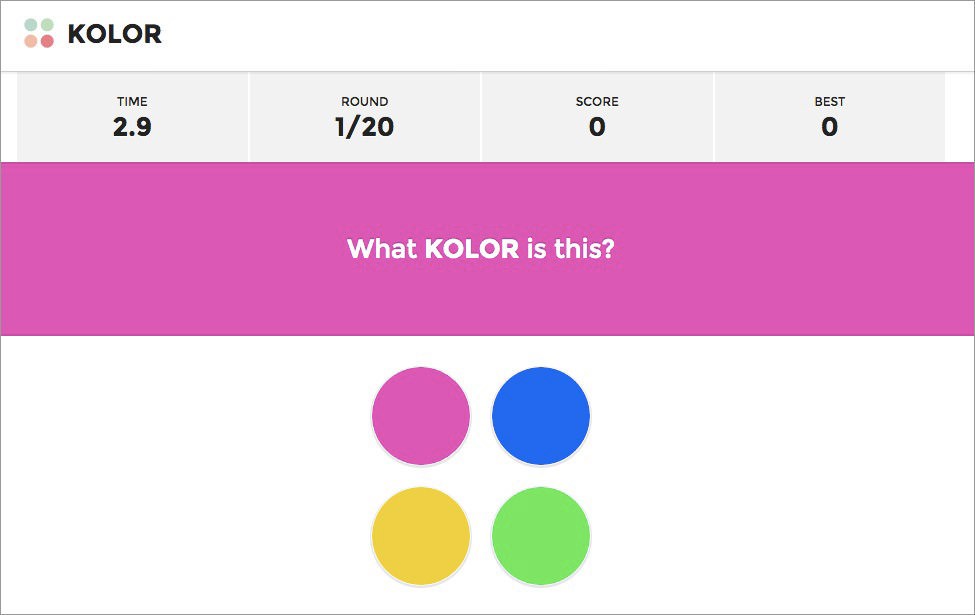Click the TIME label

tap(132, 101)
